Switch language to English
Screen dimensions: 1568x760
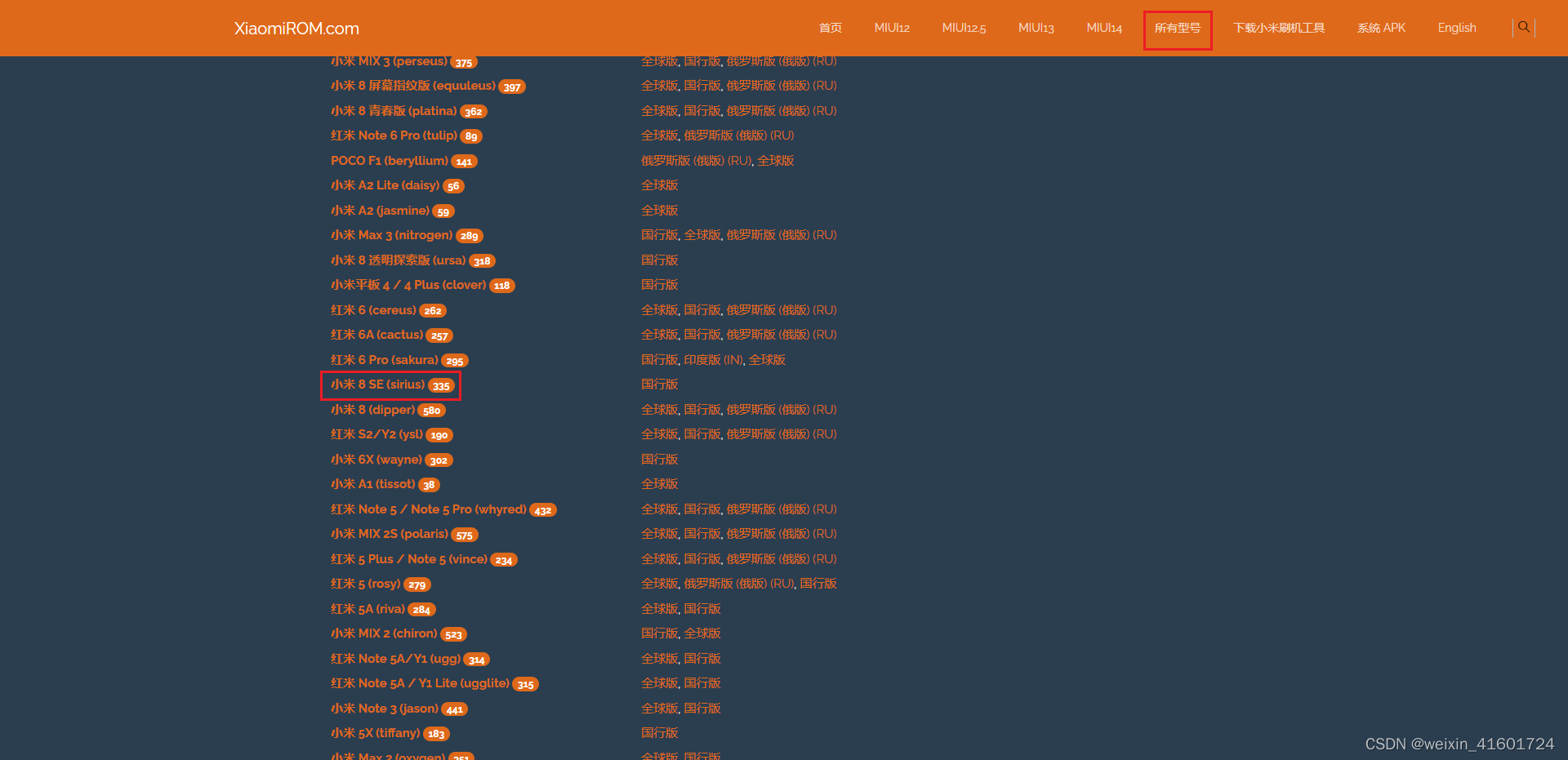pyautogui.click(x=1457, y=28)
